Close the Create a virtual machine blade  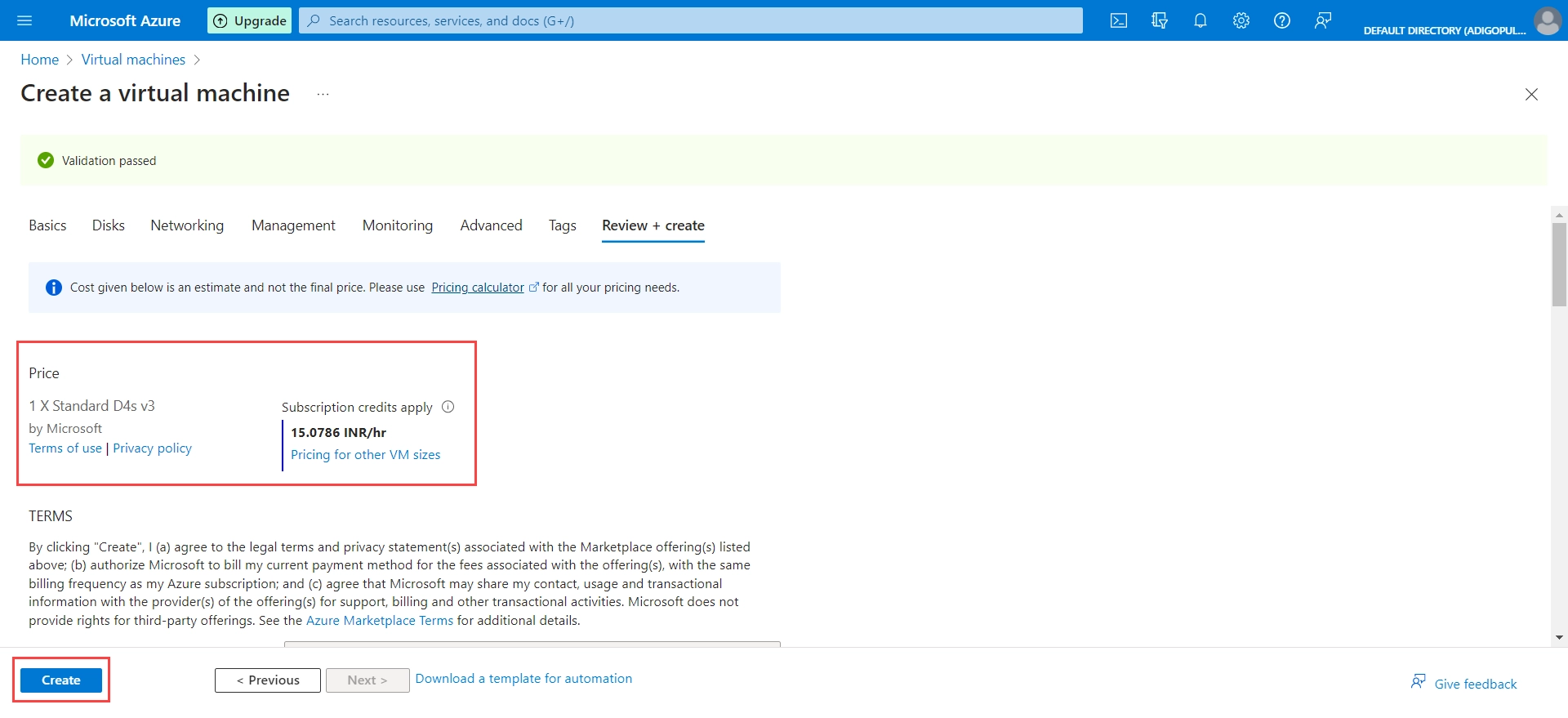(1531, 95)
